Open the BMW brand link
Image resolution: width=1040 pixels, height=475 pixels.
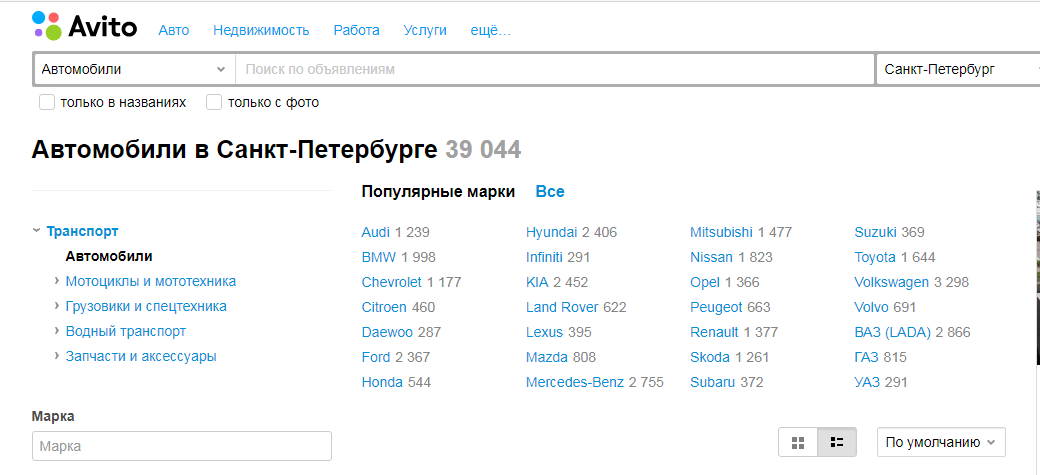click(379, 257)
